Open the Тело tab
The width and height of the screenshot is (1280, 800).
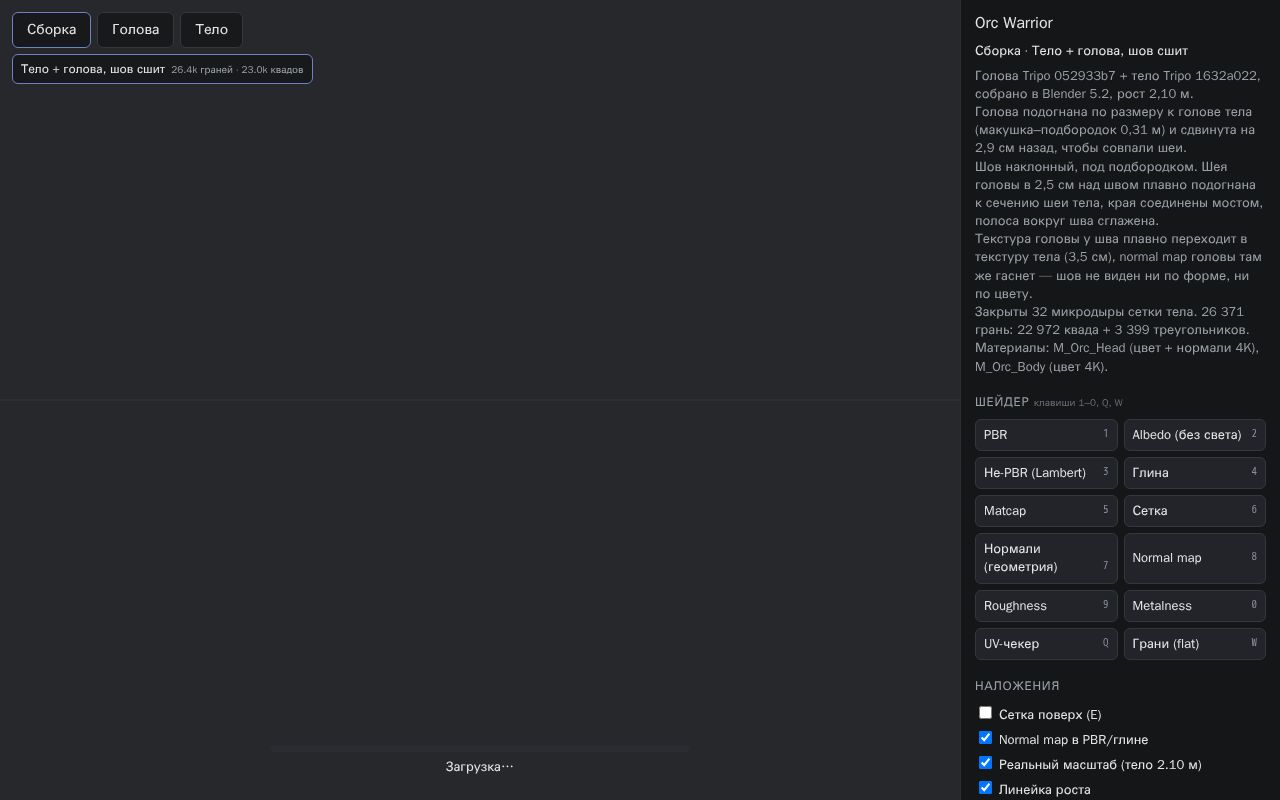click(211, 30)
